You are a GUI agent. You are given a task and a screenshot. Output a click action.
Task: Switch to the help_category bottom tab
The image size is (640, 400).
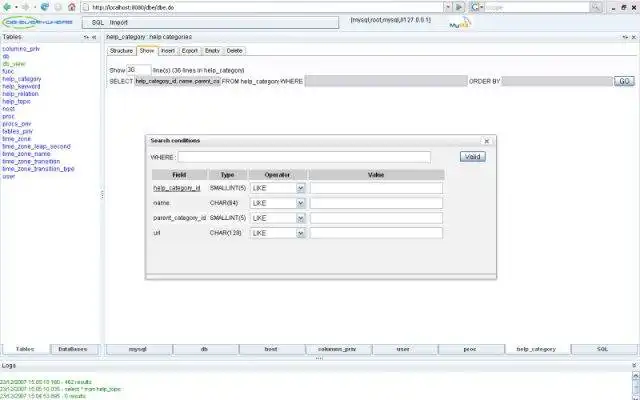[536, 349]
